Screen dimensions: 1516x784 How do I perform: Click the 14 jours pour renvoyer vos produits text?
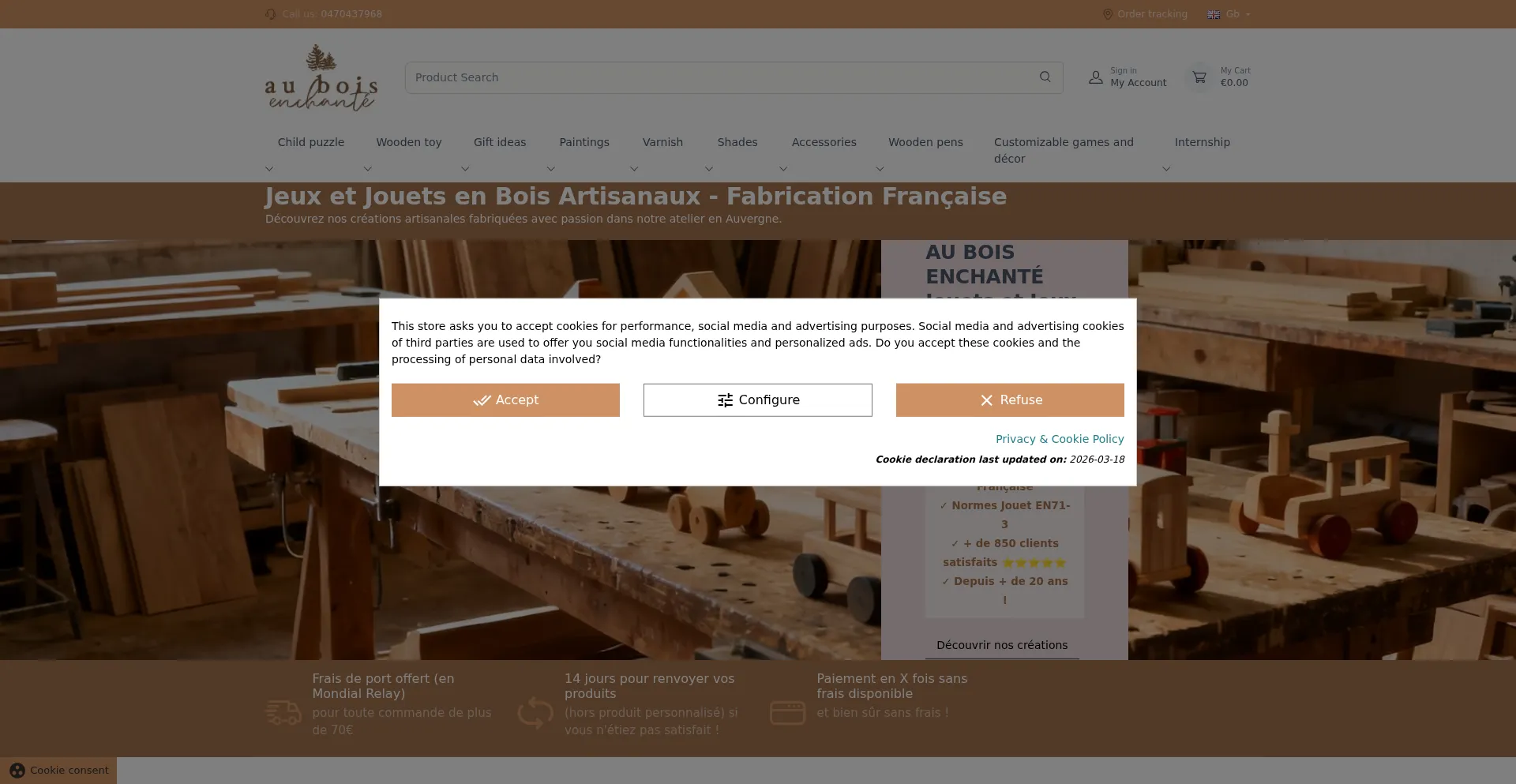(649, 686)
